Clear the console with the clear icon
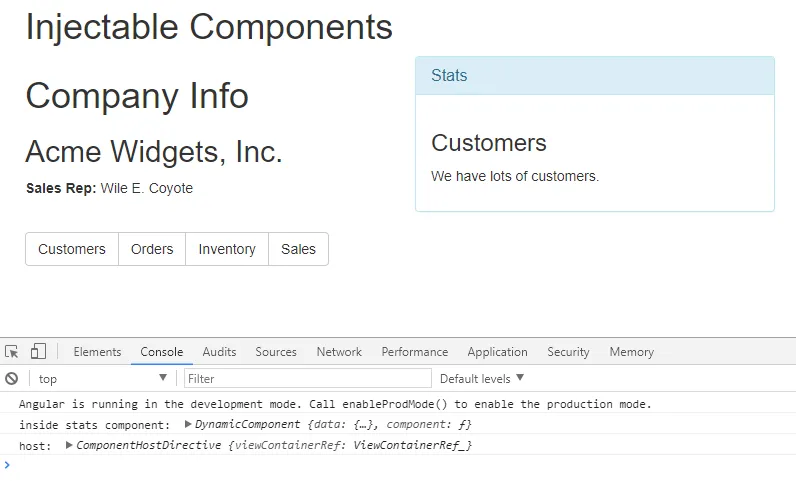 click(12, 379)
